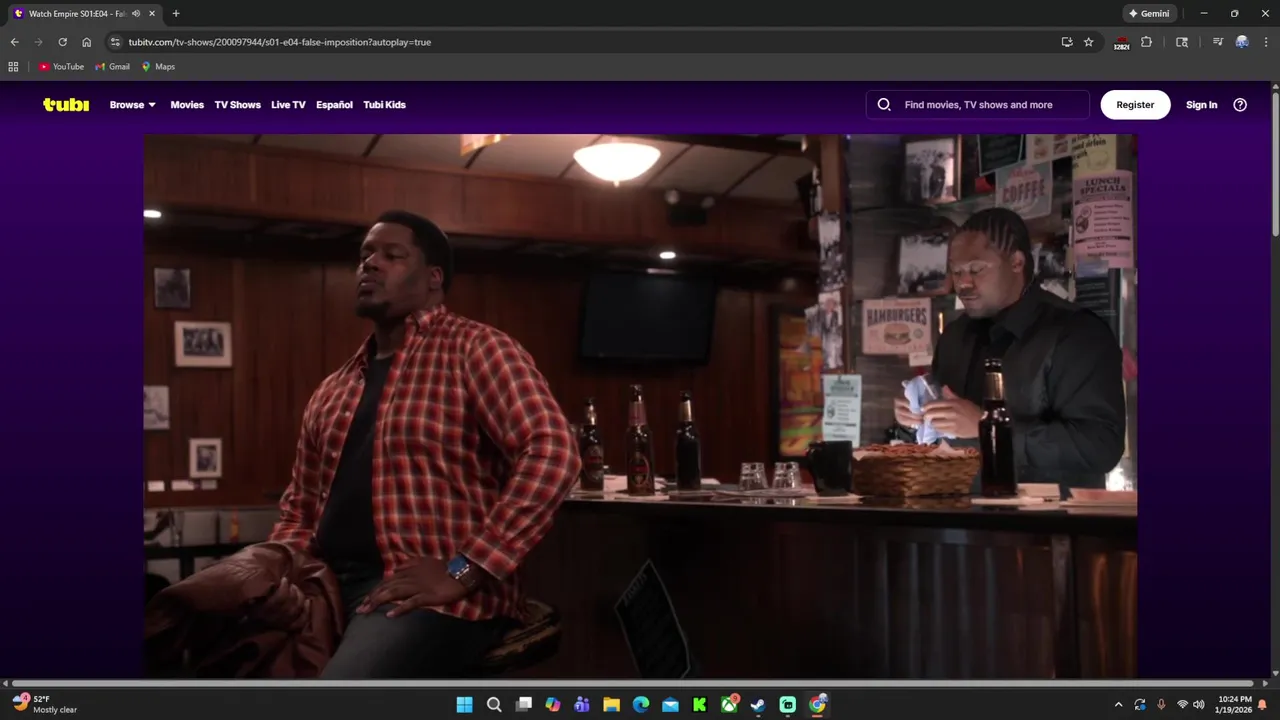Open the clock showing 10:24 PM
This screenshot has width=1280, height=720.
[x=1234, y=704]
